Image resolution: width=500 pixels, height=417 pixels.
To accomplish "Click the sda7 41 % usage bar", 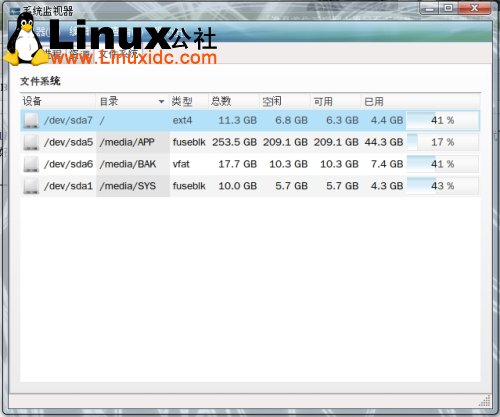I will point(443,120).
